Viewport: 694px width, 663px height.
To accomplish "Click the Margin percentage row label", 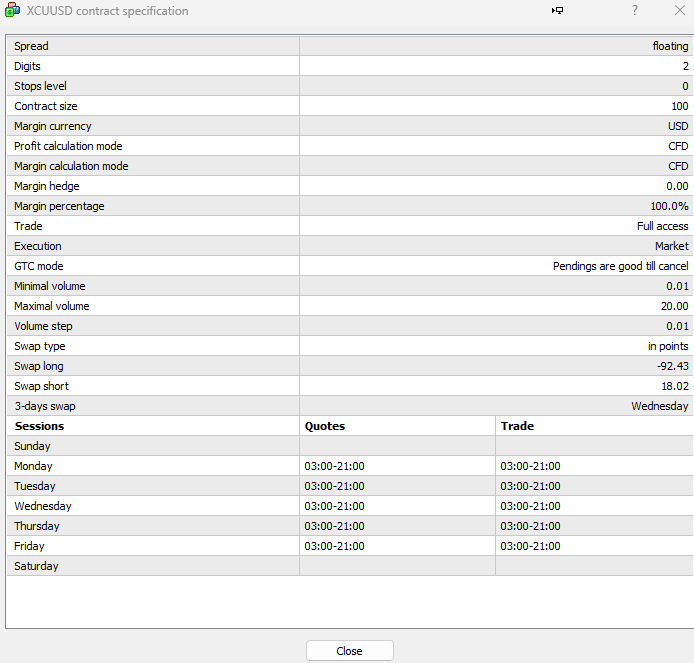I will (x=59, y=206).
